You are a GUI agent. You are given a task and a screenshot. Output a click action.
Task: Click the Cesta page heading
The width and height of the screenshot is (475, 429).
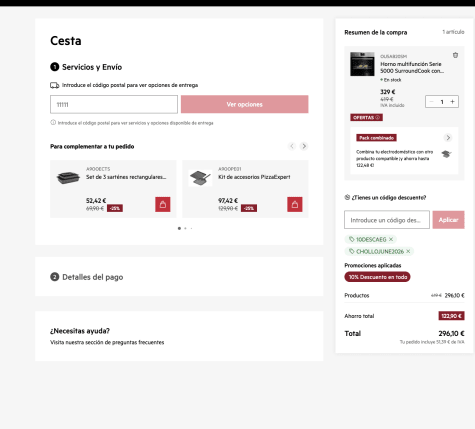point(66,41)
